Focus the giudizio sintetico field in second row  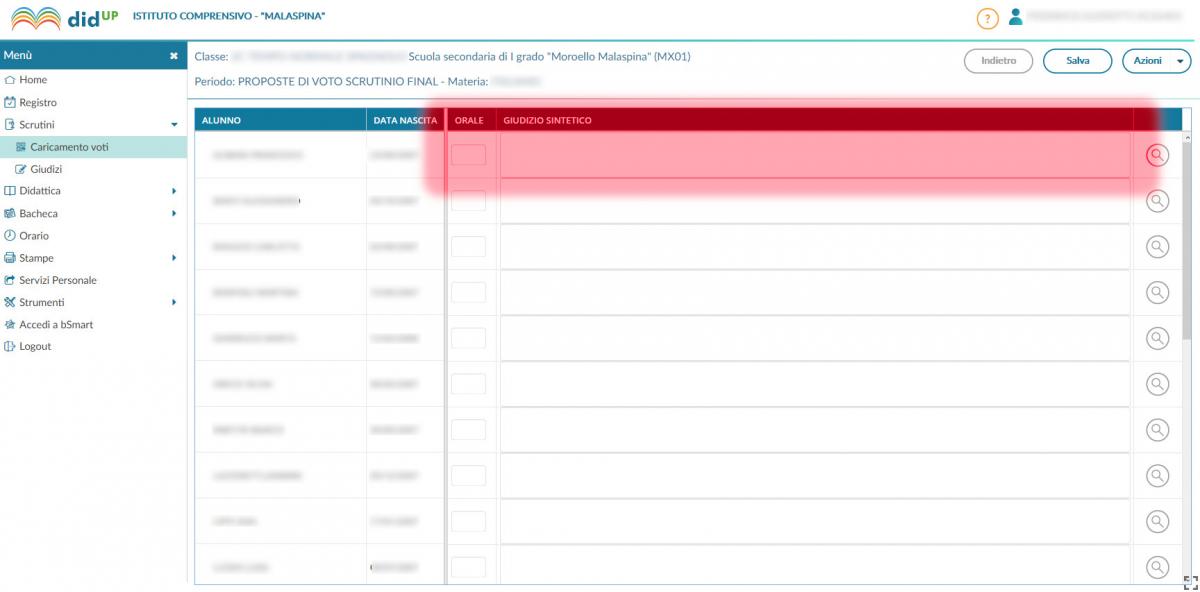pyautogui.click(x=815, y=201)
